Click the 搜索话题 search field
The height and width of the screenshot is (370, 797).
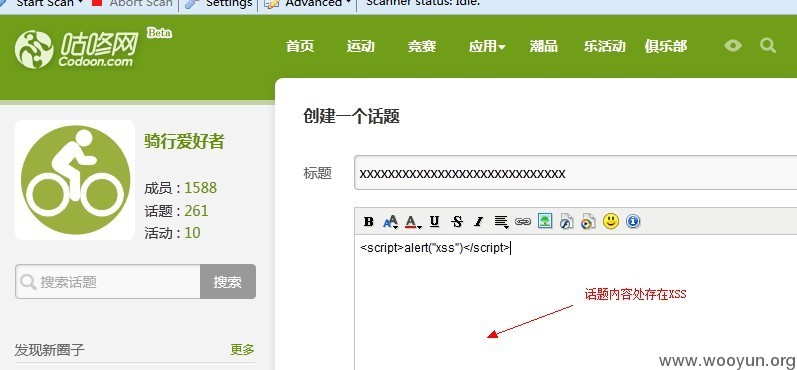108,282
